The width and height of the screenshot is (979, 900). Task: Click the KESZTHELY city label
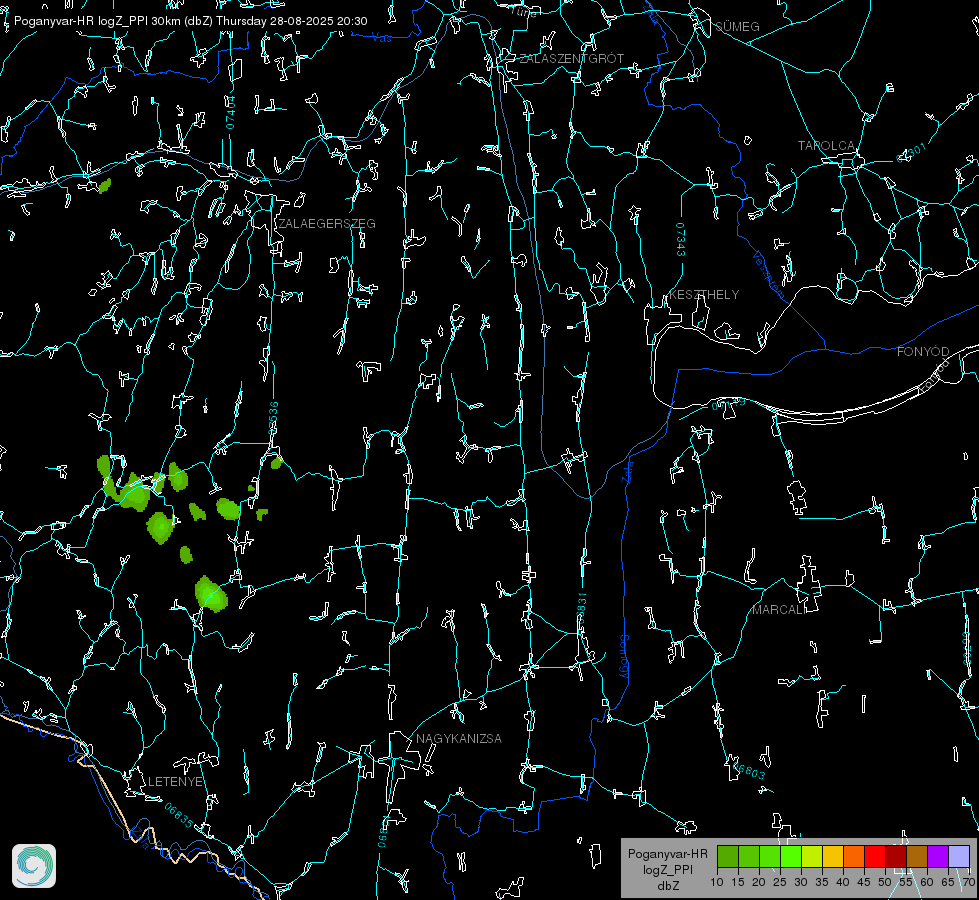(704, 295)
